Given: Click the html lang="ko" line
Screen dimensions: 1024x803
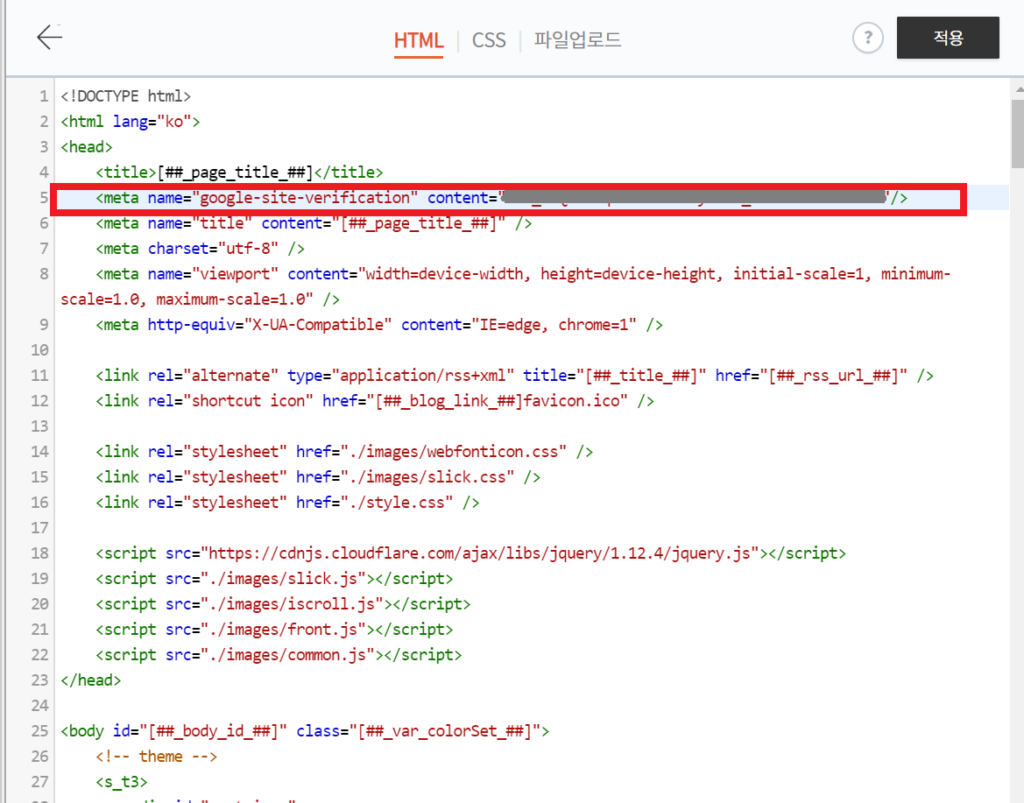Looking at the screenshot, I should pos(131,122).
